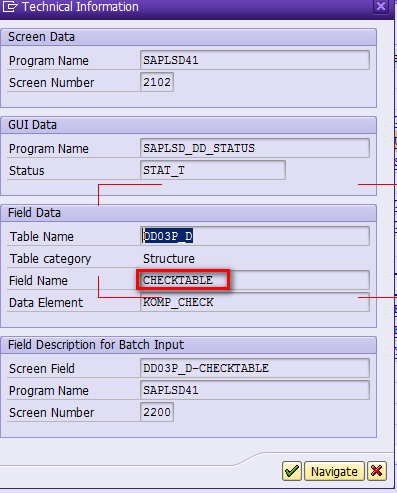
Task: Click the Table category label
Action: (50, 259)
